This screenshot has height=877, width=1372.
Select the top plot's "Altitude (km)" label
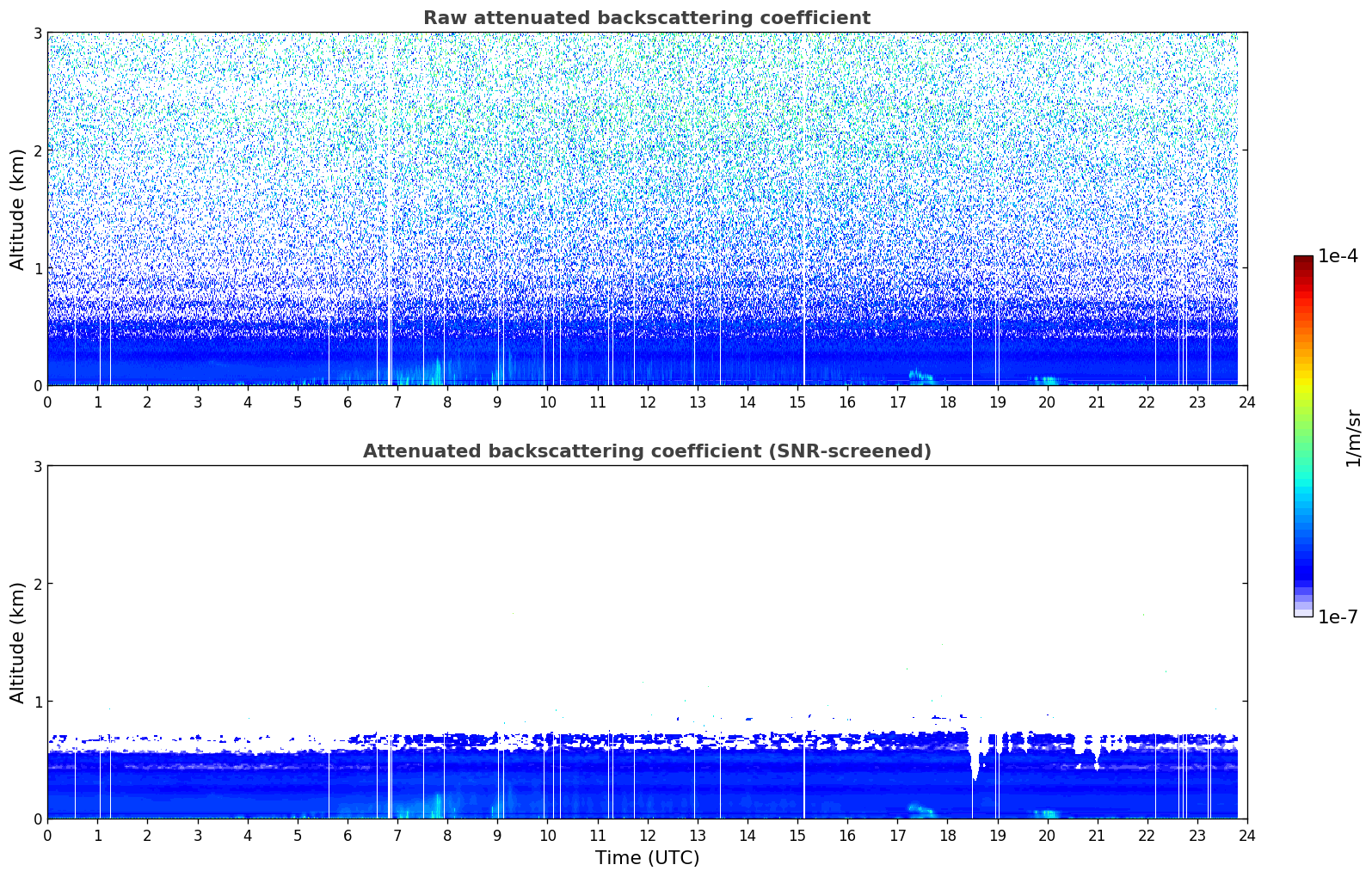tap(17, 209)
